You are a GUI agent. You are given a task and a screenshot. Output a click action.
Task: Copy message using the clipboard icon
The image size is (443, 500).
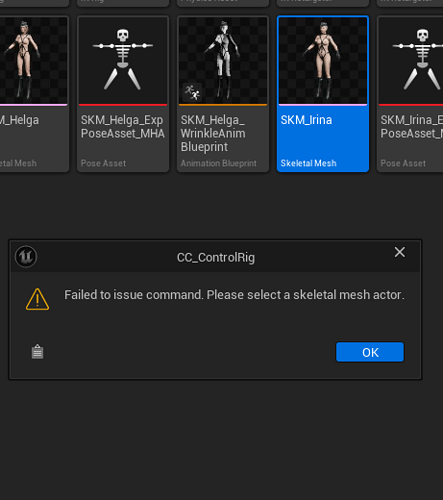tap(37, 352)
